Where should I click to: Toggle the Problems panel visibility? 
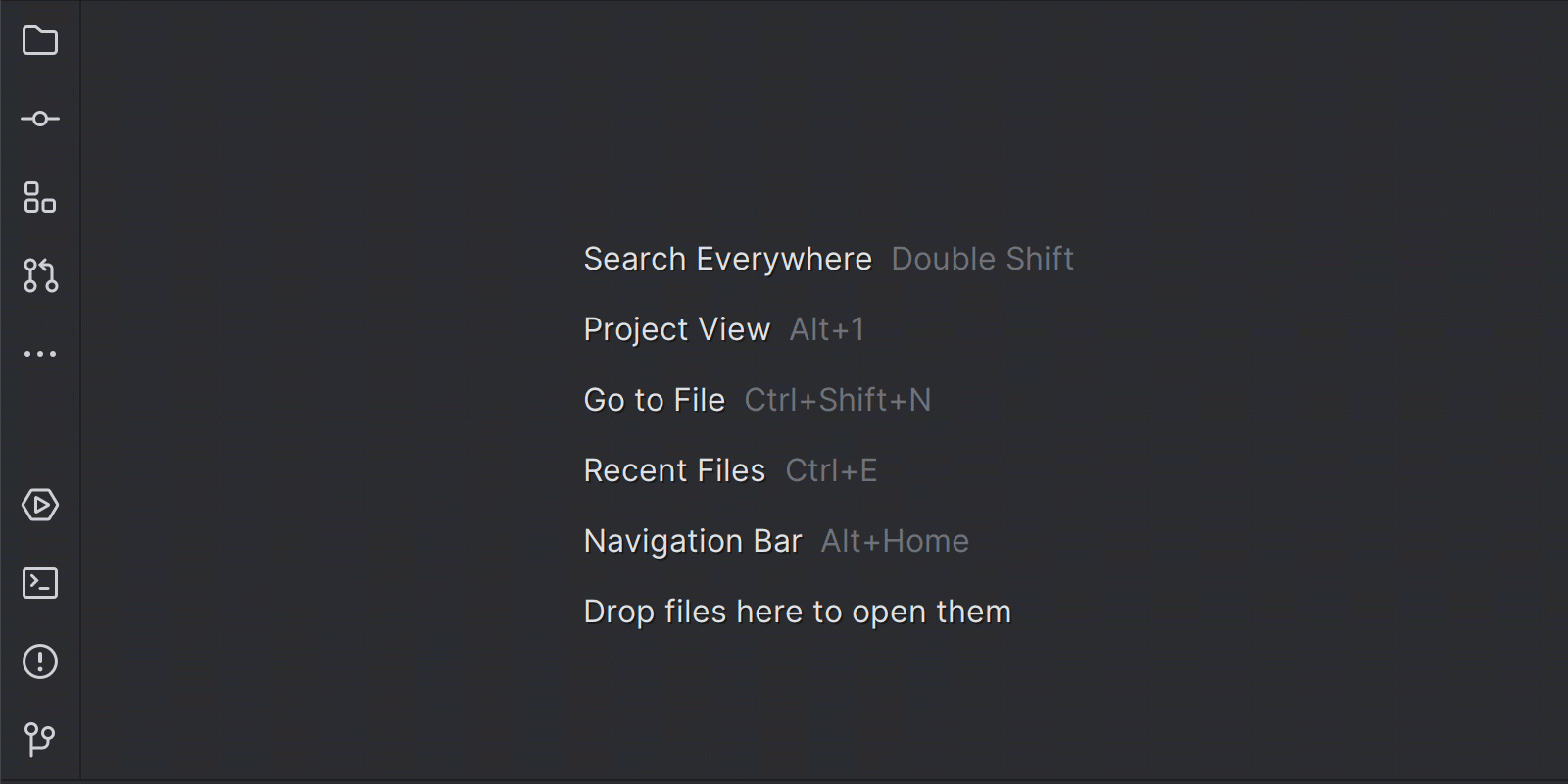coord(39,661)
